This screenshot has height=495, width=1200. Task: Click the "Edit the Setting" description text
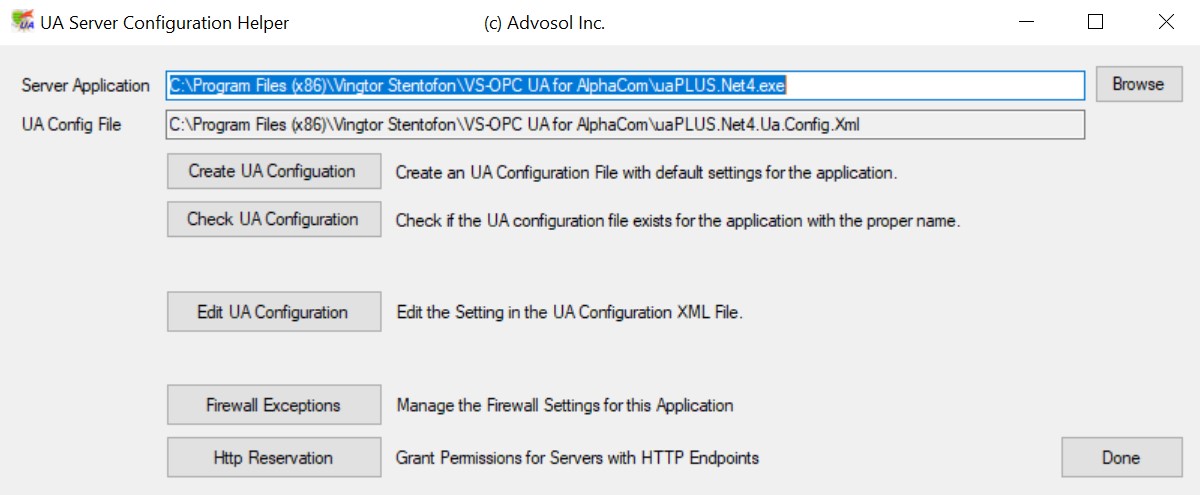click(569, 312)
